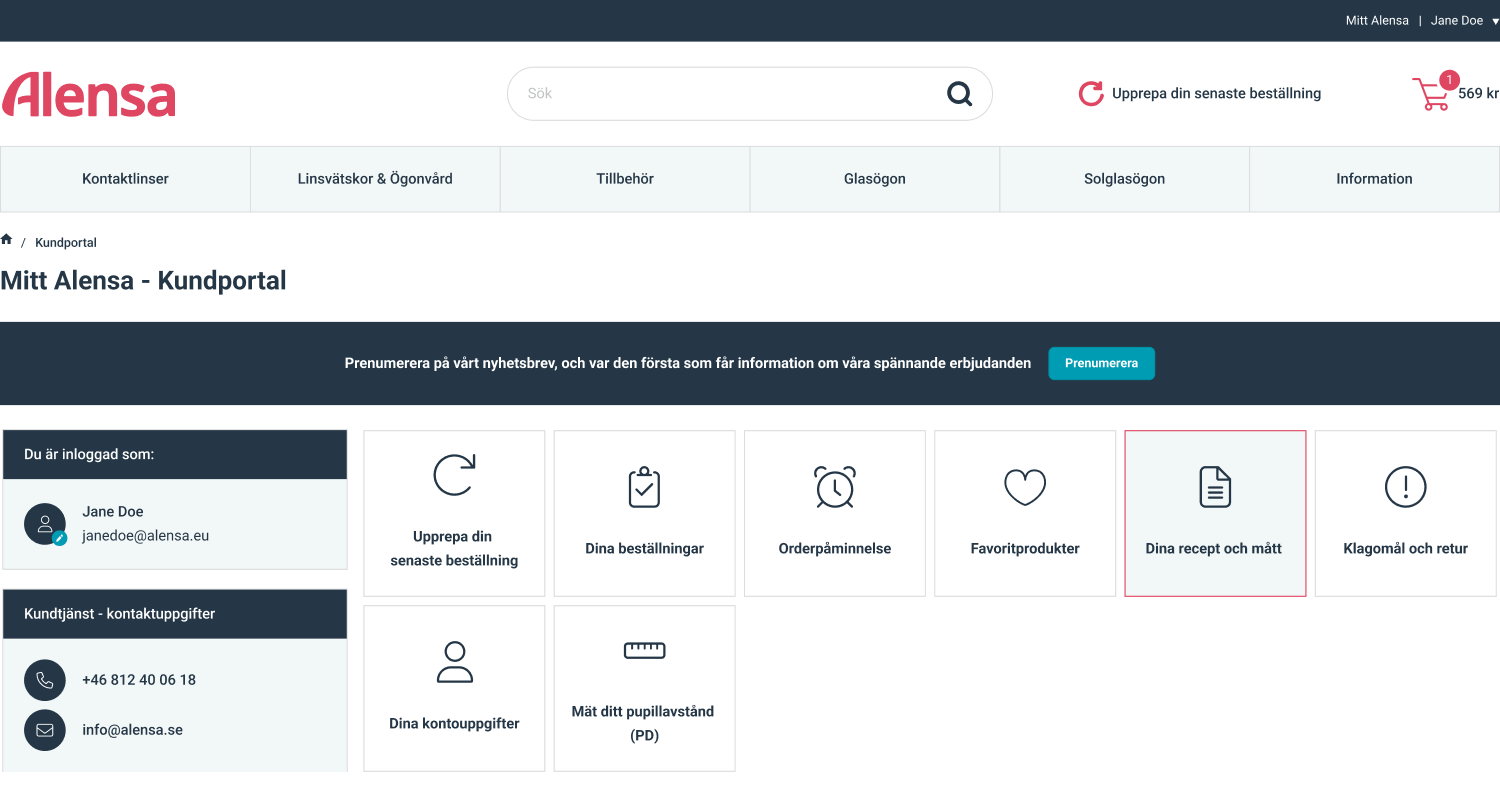Click the janedoe@alensa.eu email text

click(x=145, y=536)
